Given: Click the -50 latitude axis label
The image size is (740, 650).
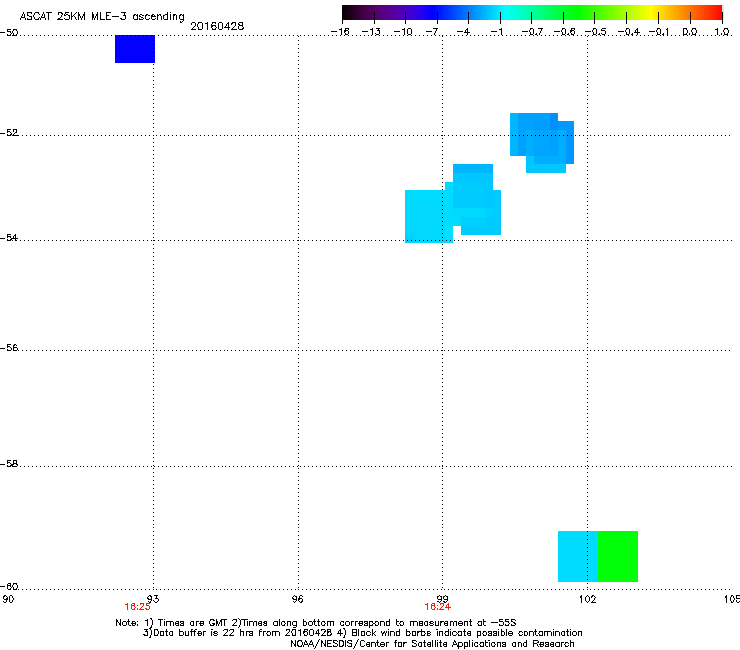Looking at the screenshot, I should point(8,33).
